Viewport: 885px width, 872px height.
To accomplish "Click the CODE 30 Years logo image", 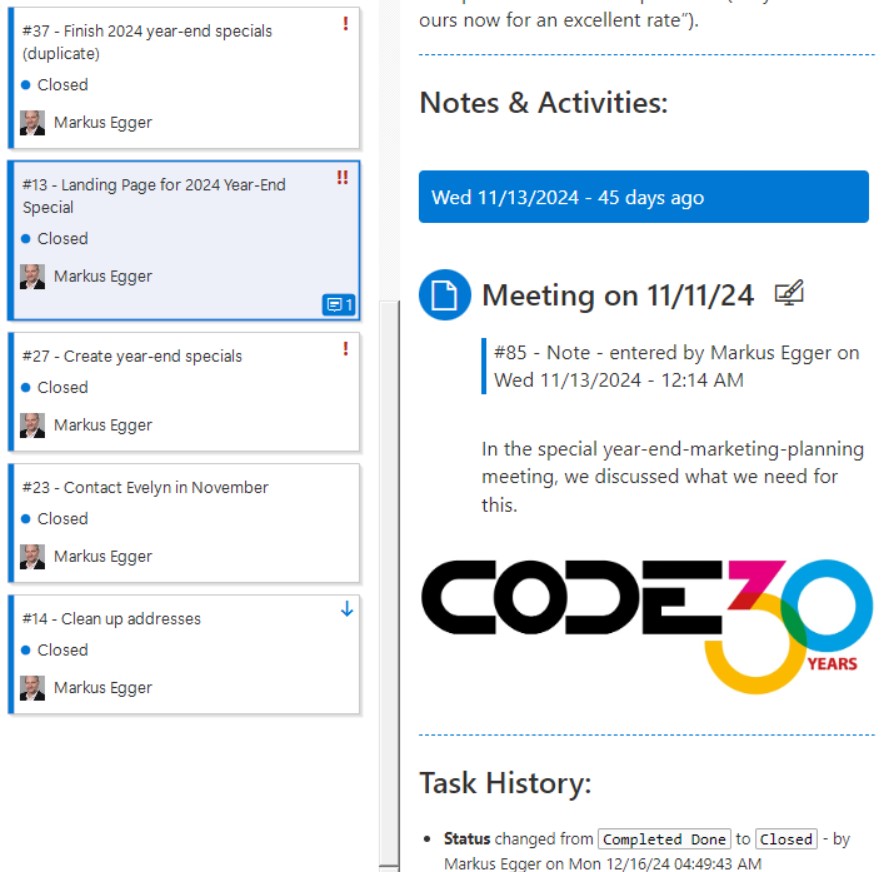I will [x=647, y=626].
